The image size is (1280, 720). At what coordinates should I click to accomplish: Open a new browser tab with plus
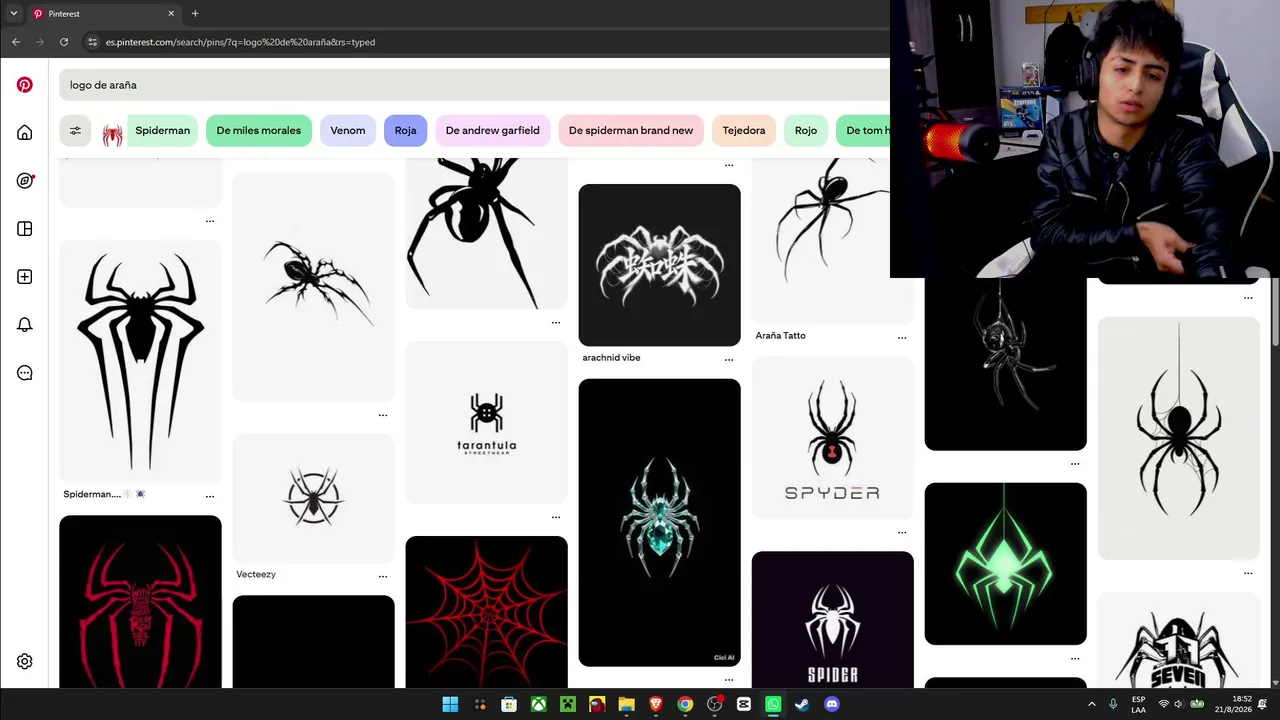195,14
